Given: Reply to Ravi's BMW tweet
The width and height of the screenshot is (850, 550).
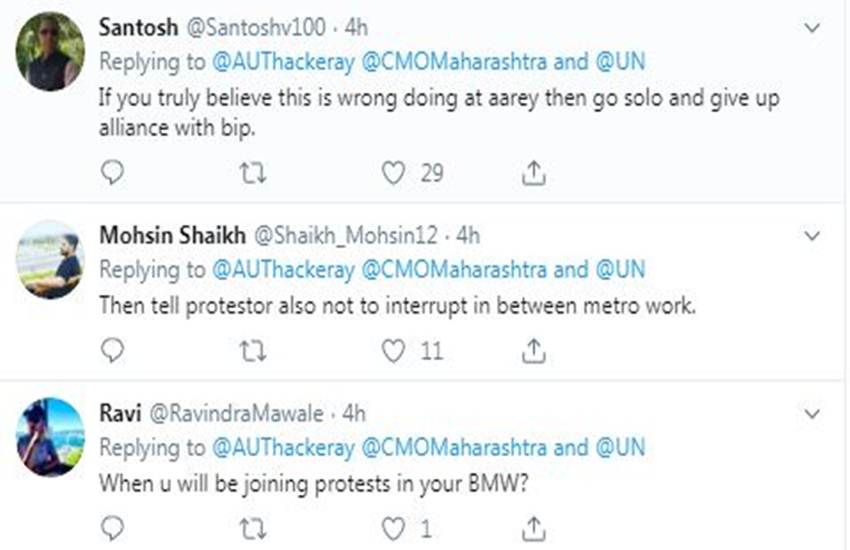Looking at the screenshot, I should (113, 527).
